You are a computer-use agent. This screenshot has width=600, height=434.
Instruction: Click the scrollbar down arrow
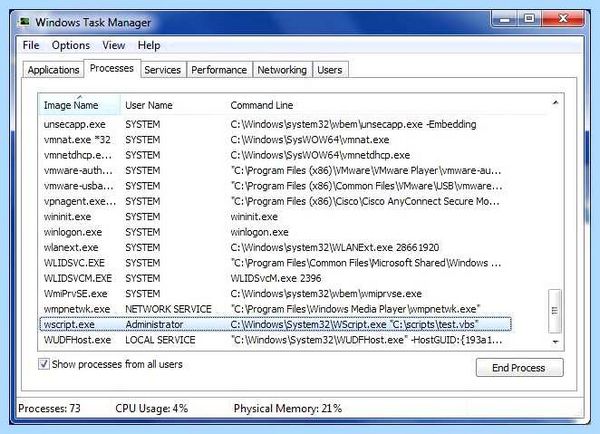(x=555, y=341)
